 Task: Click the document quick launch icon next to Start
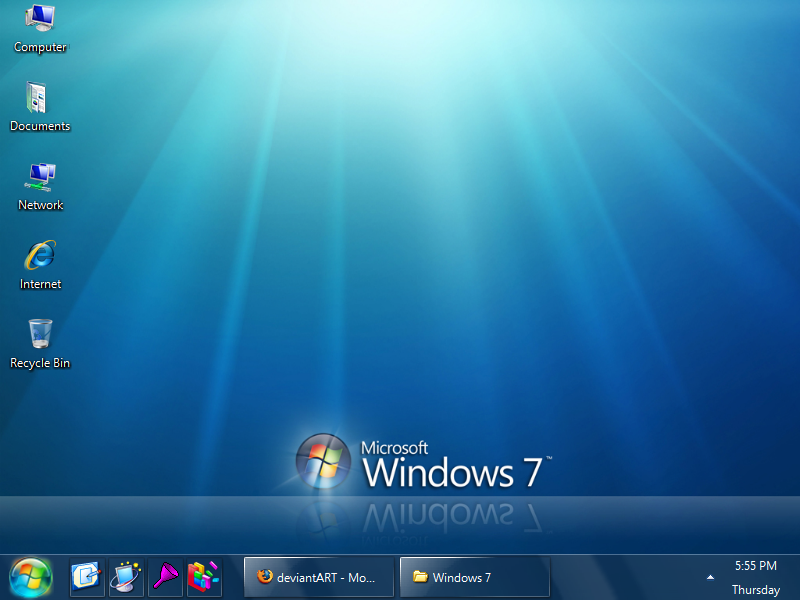pos(86,577)
